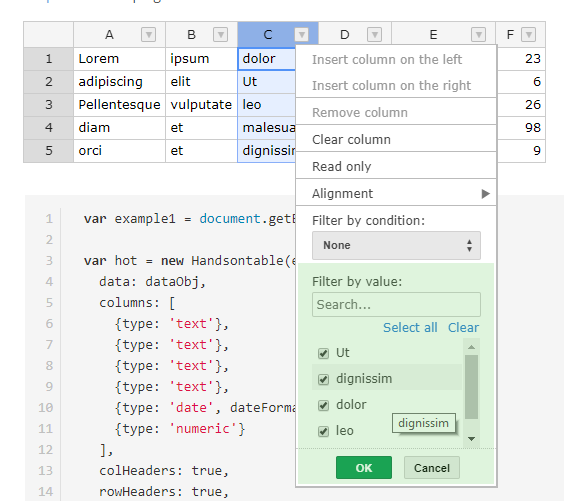Open the Filter by condition None select

[x=396, y=245]
